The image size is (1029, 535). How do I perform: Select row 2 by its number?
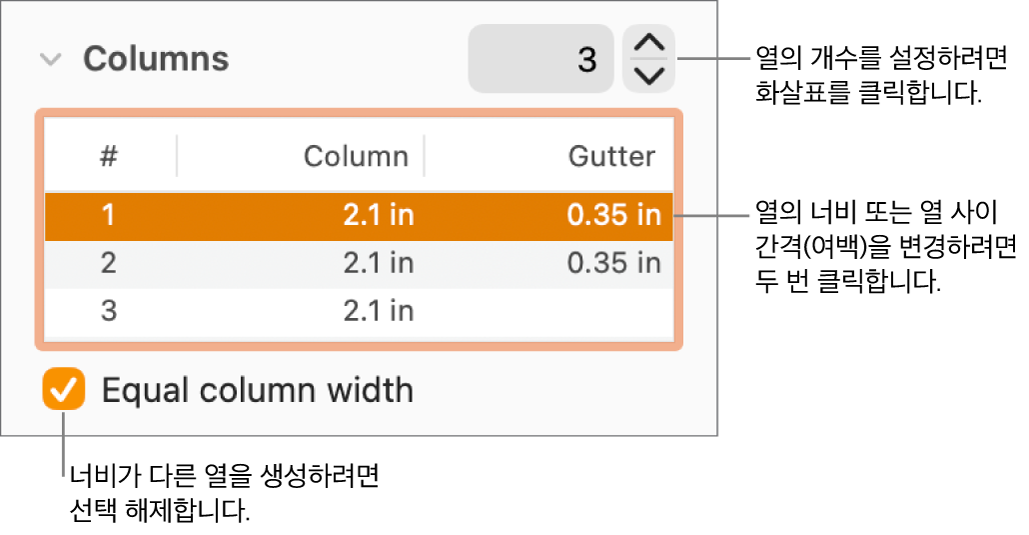point(109,263)
